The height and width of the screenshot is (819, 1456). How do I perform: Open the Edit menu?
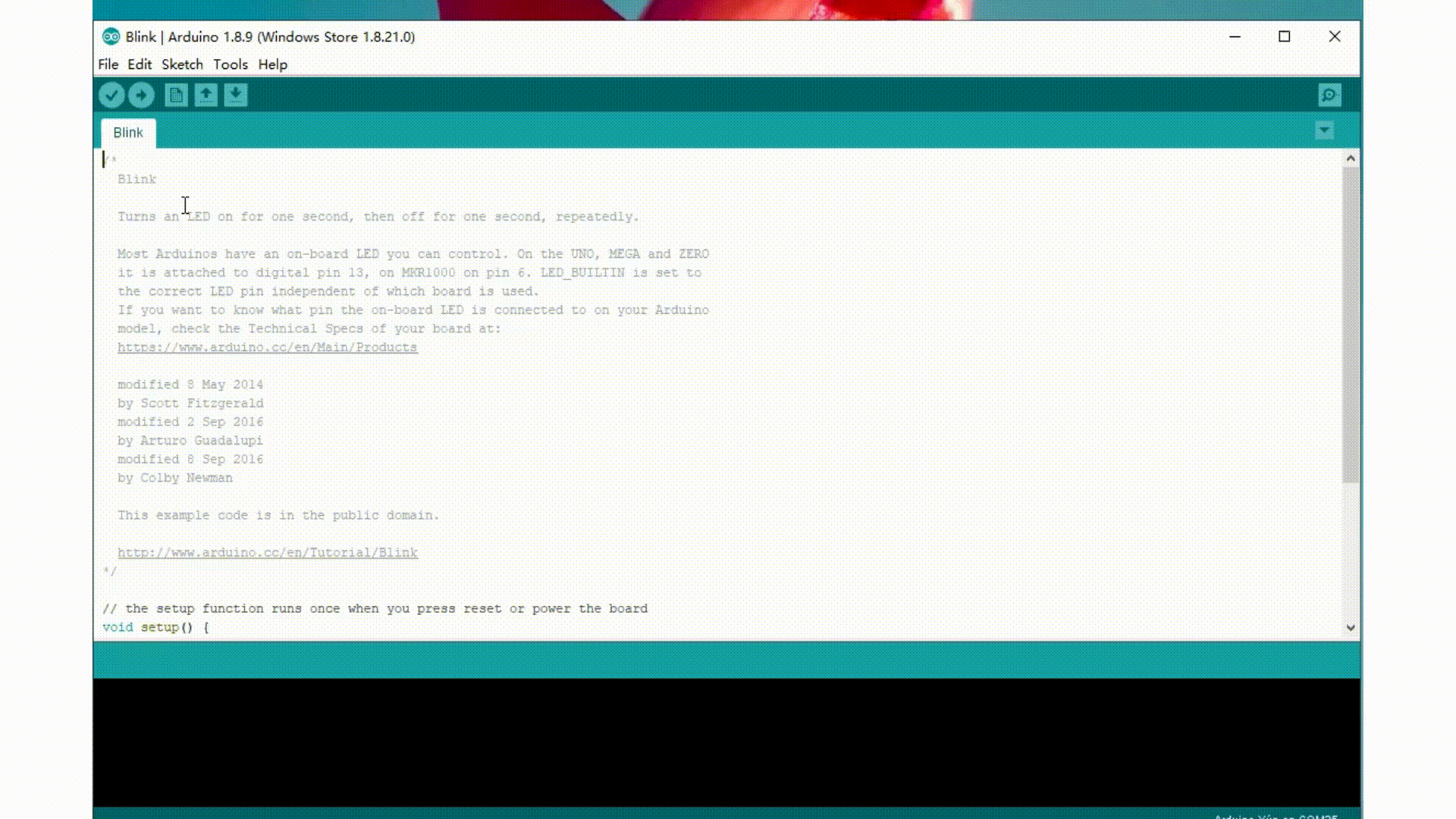coord(139,64)
